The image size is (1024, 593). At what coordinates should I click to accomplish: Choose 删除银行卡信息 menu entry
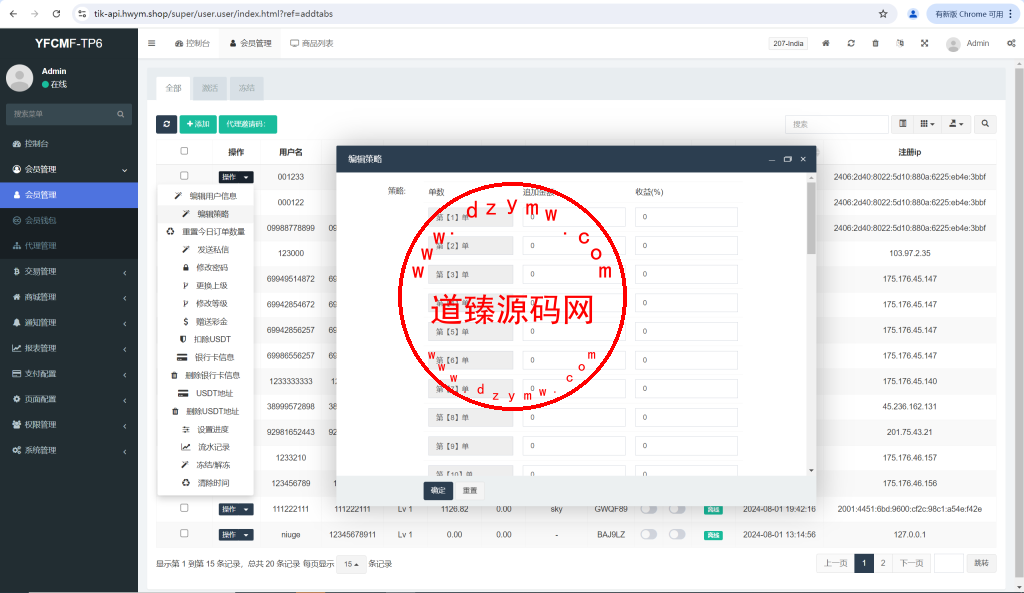pyautogui.click(x=206, y=376)
